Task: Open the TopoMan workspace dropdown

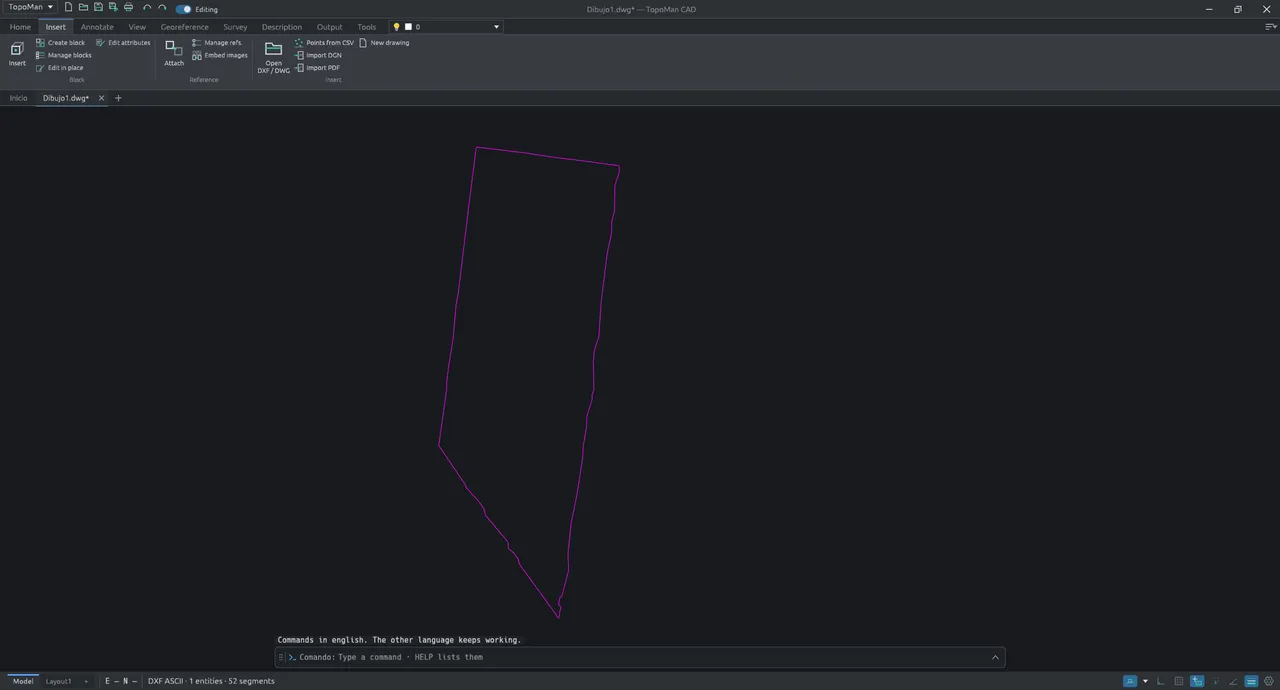Action: 30,7
